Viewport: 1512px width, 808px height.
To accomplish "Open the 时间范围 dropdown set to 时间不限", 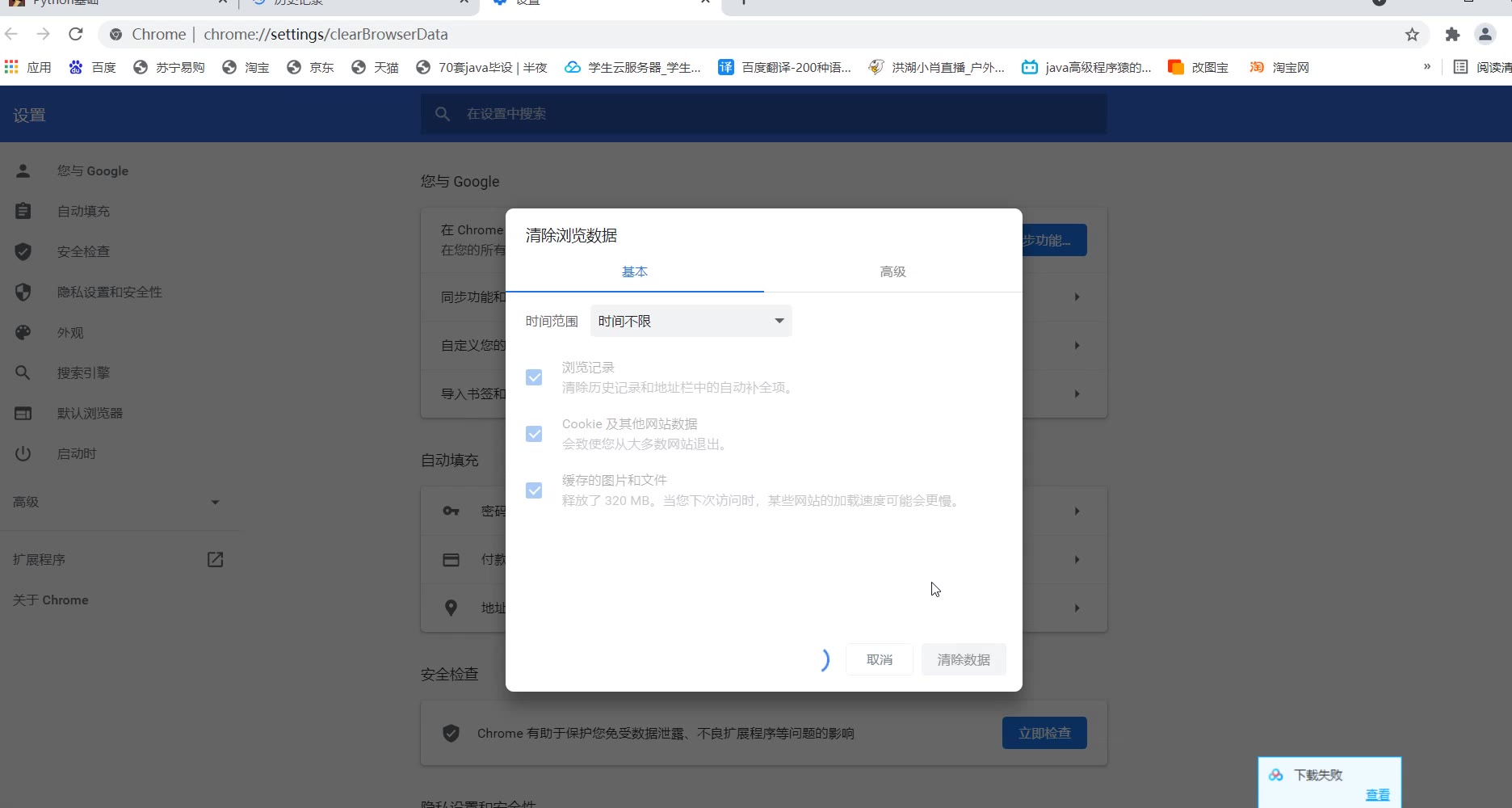I will pyautogui.click(x=691, y=321).
